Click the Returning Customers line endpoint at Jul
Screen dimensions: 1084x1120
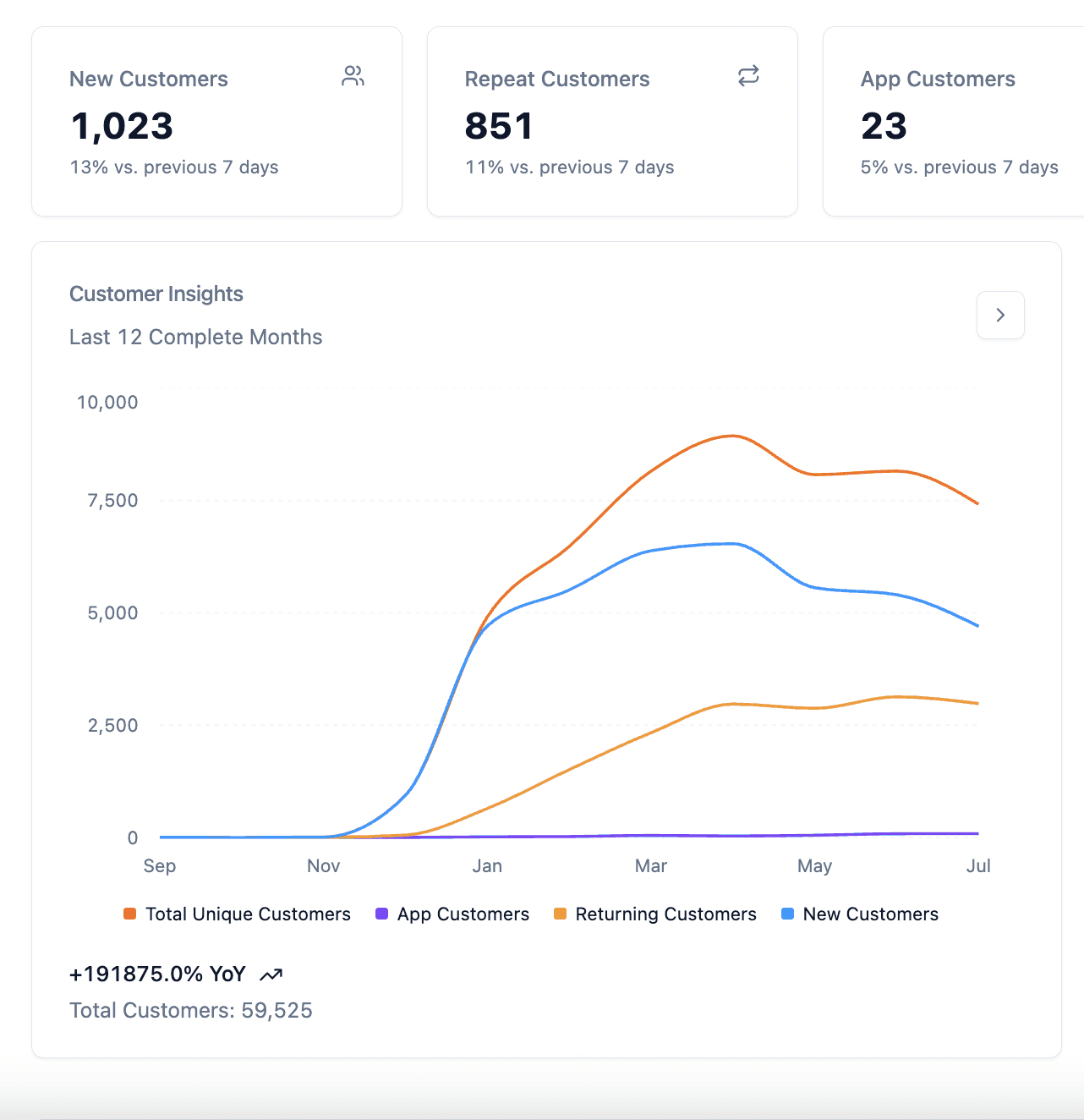977,703
